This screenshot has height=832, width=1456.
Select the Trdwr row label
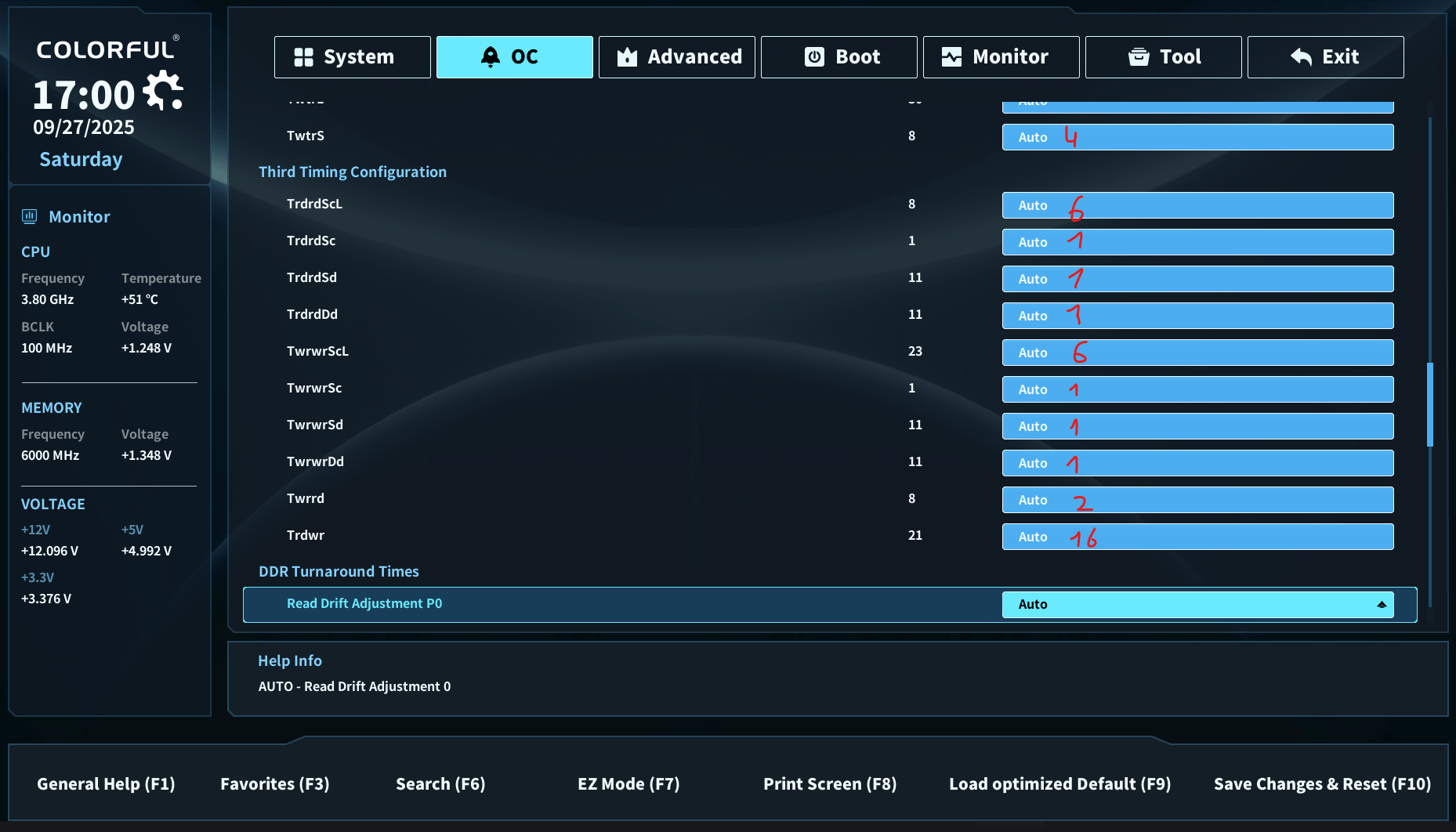pos(306,535)
